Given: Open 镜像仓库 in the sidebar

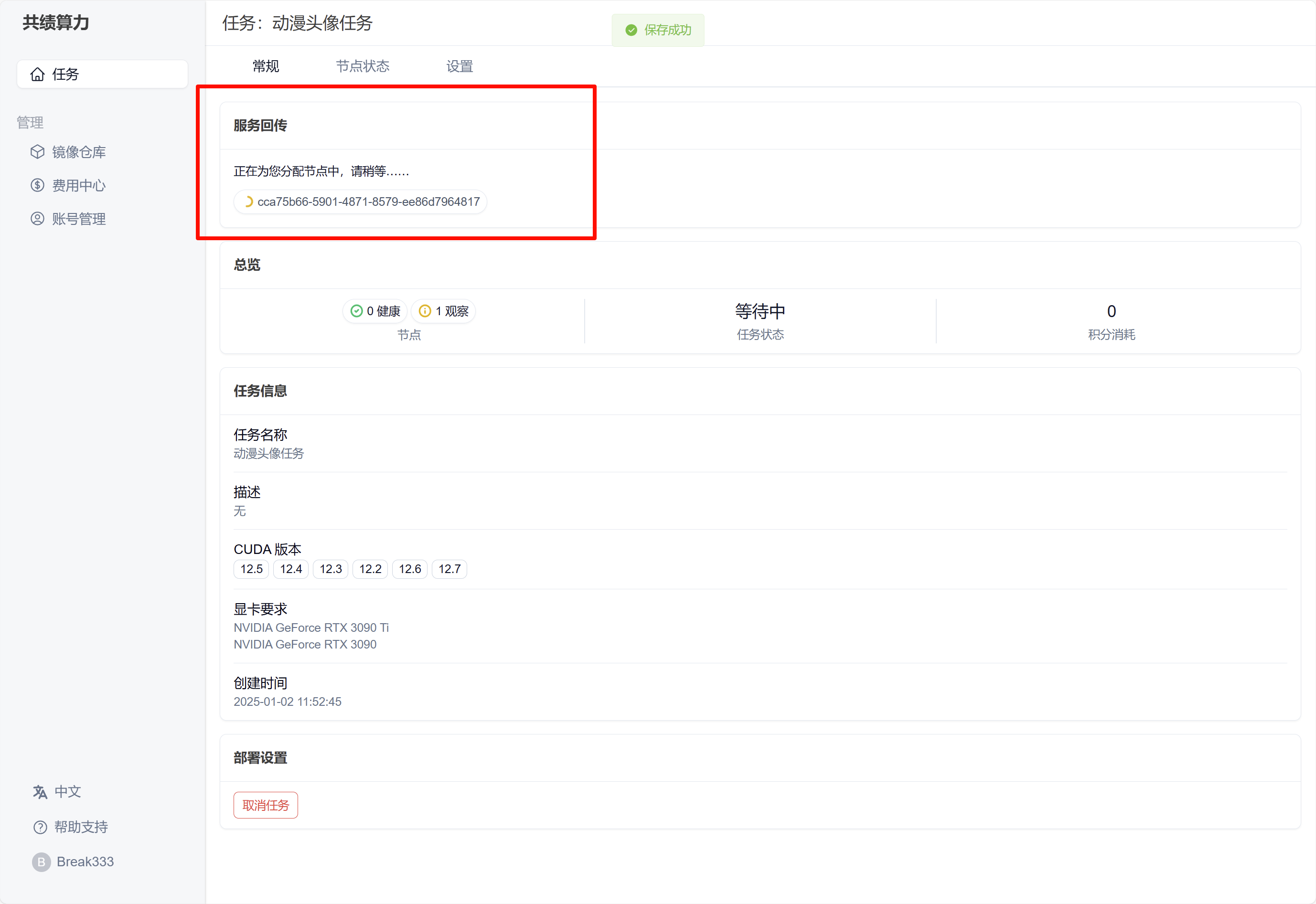Looking at the screenshot, I should pyautogui.click(x=79, y=152).
